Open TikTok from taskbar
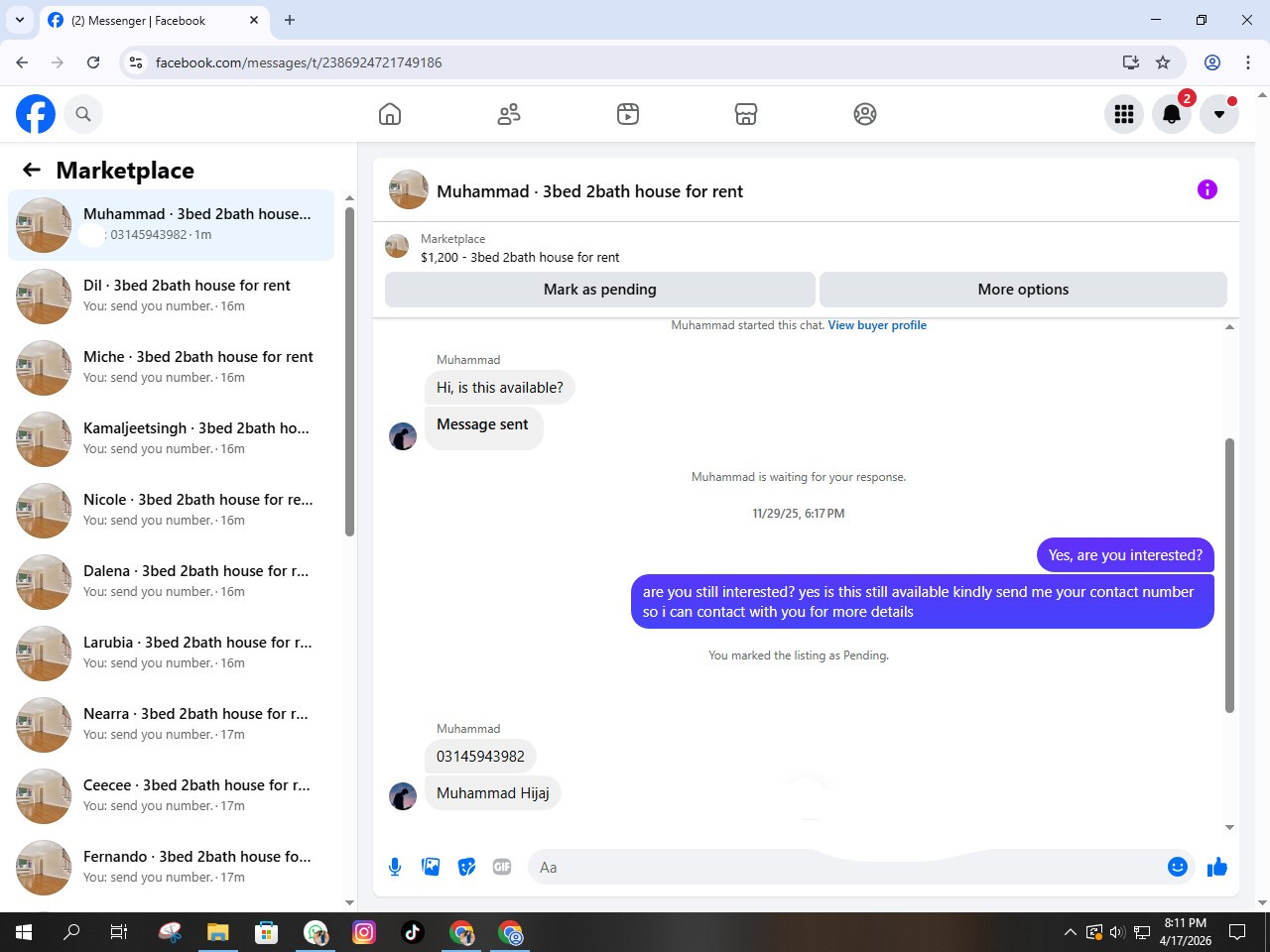 (412, 932)
